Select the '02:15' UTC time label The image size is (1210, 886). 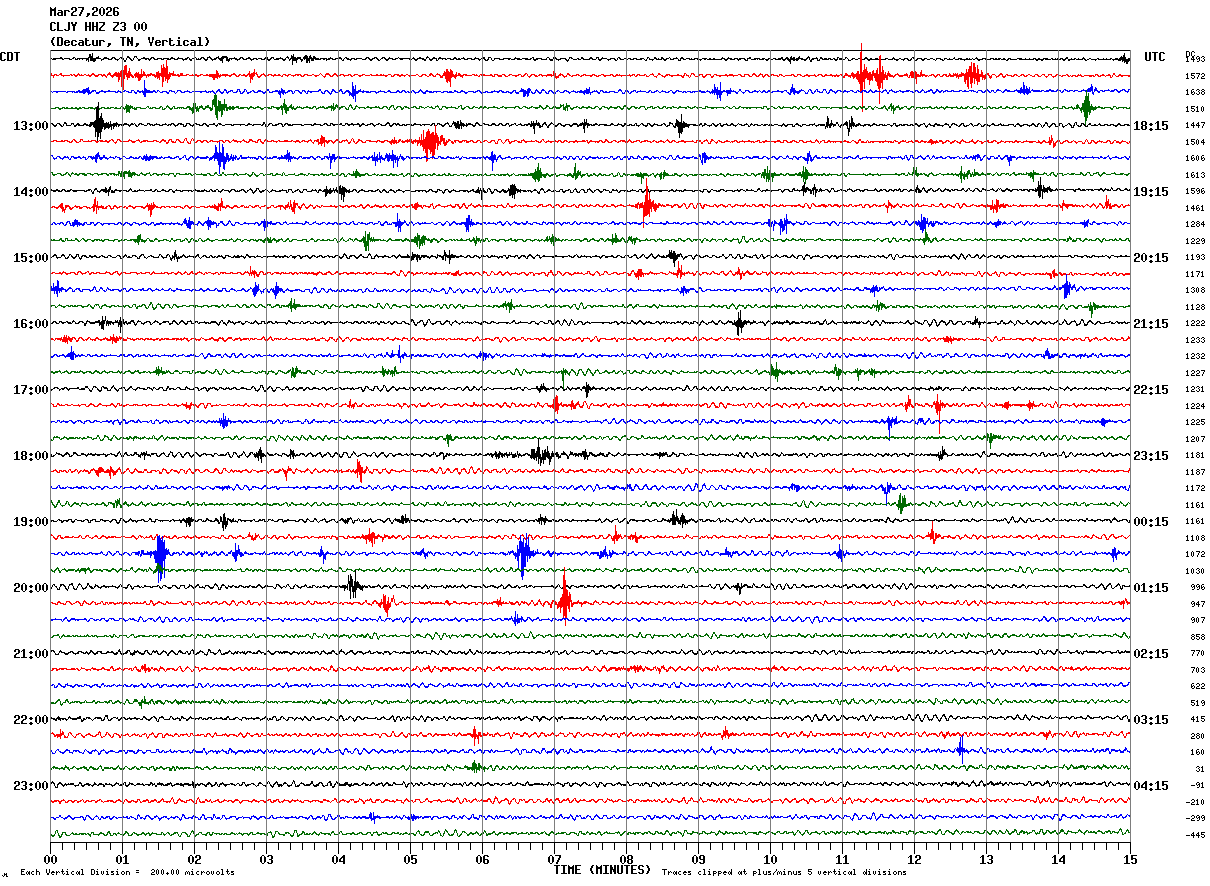[1151, 654]
